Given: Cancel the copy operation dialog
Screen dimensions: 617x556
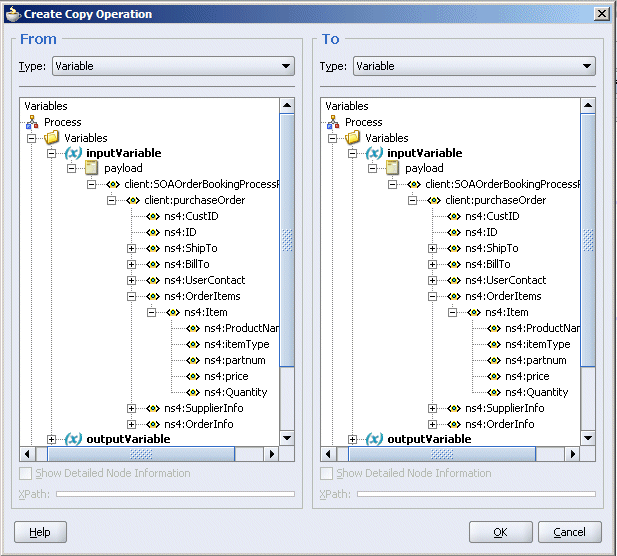Looking at the screenshot, I should click(569, 532).
